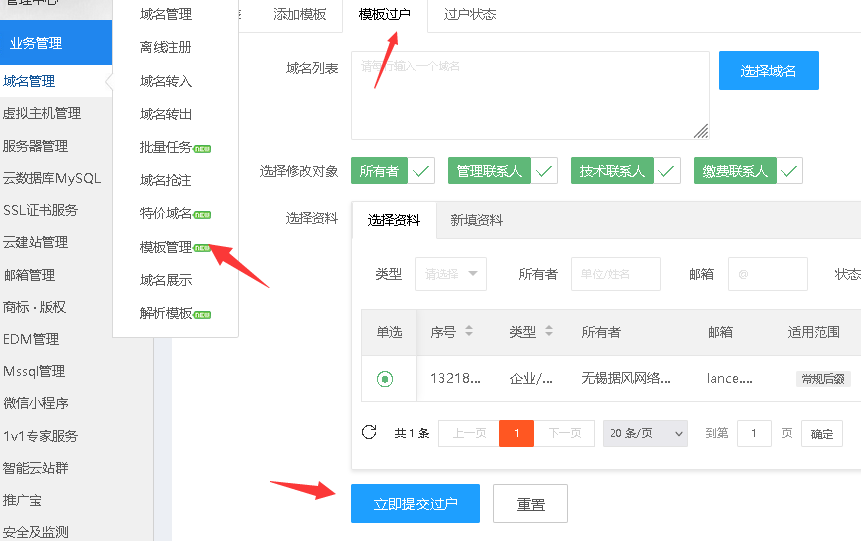Click the refresh icon beside 共1条
The width and height of the screenshot is (861, 541).
[x=369, y=432]
